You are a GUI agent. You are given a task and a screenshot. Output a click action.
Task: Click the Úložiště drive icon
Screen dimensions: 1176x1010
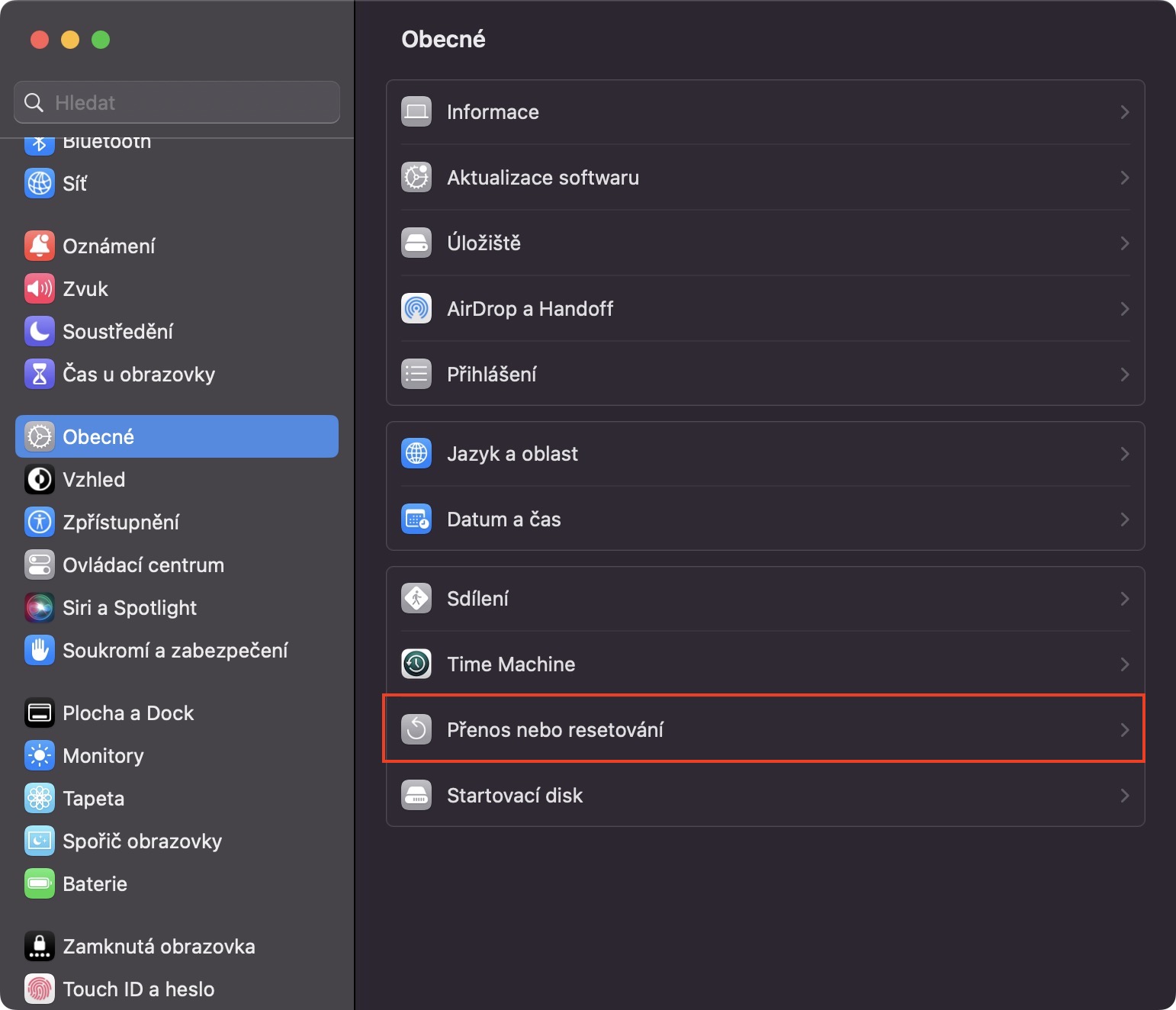click(x=416, y=243)
